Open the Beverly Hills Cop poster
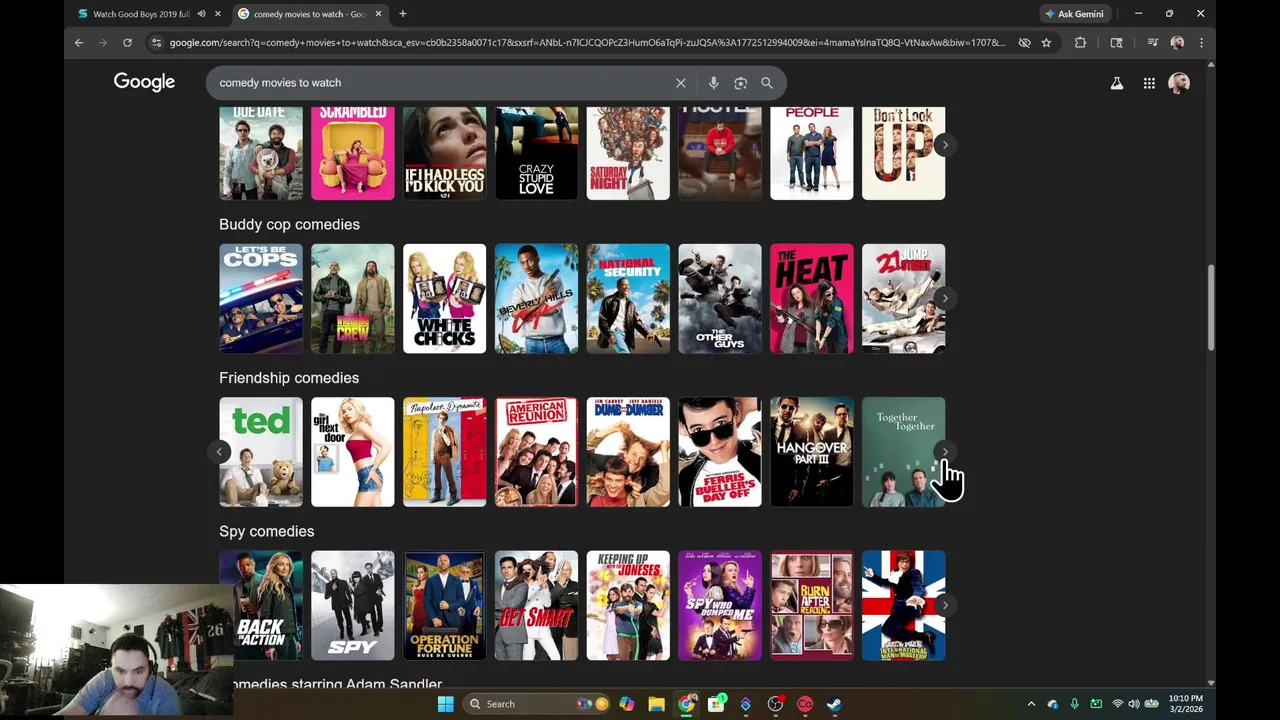This screenshot has width=1280, height=720. coord(536,298)
